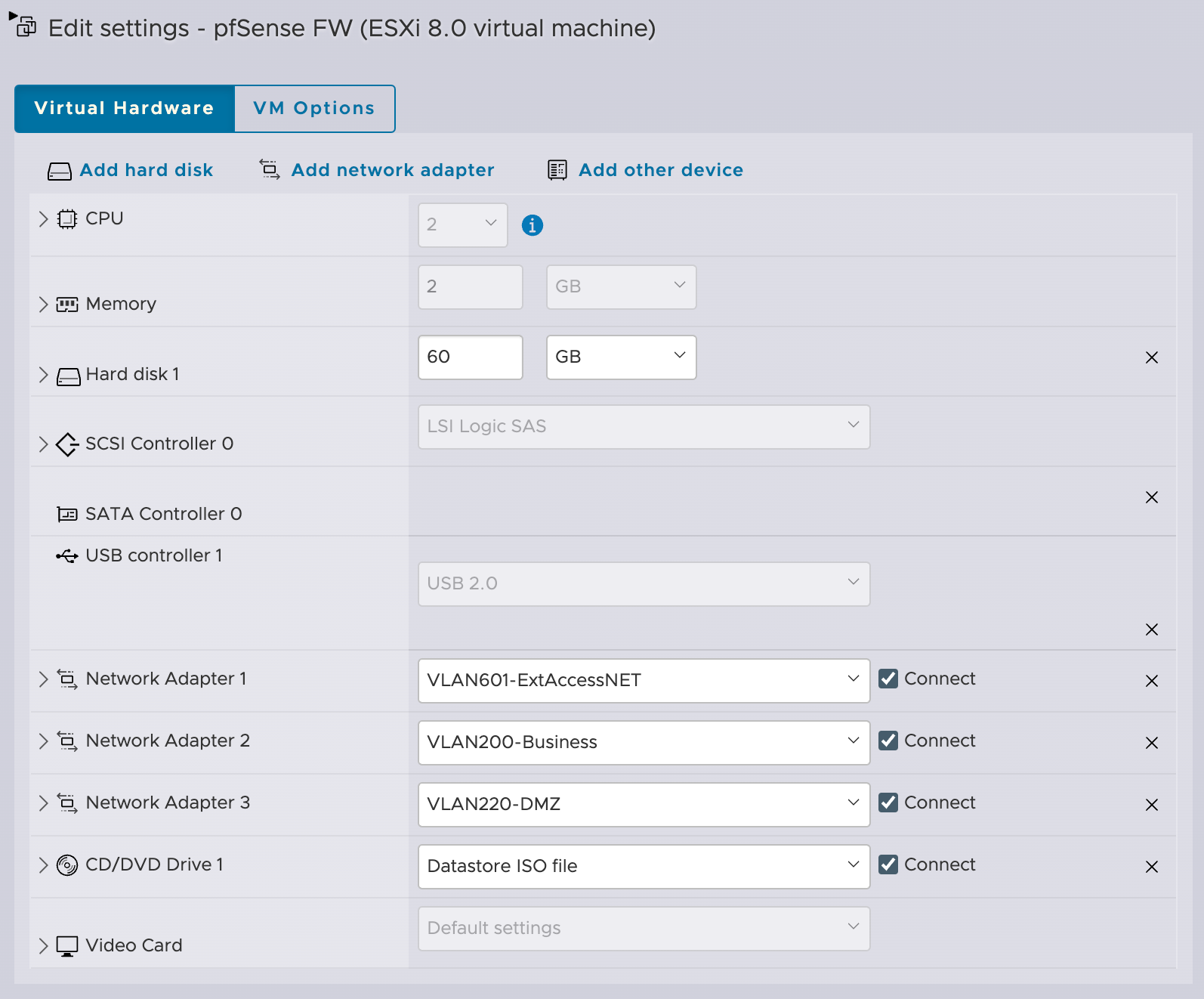
Task: Click the SATA Controller 0 label
Action: (x=164, y=514)
